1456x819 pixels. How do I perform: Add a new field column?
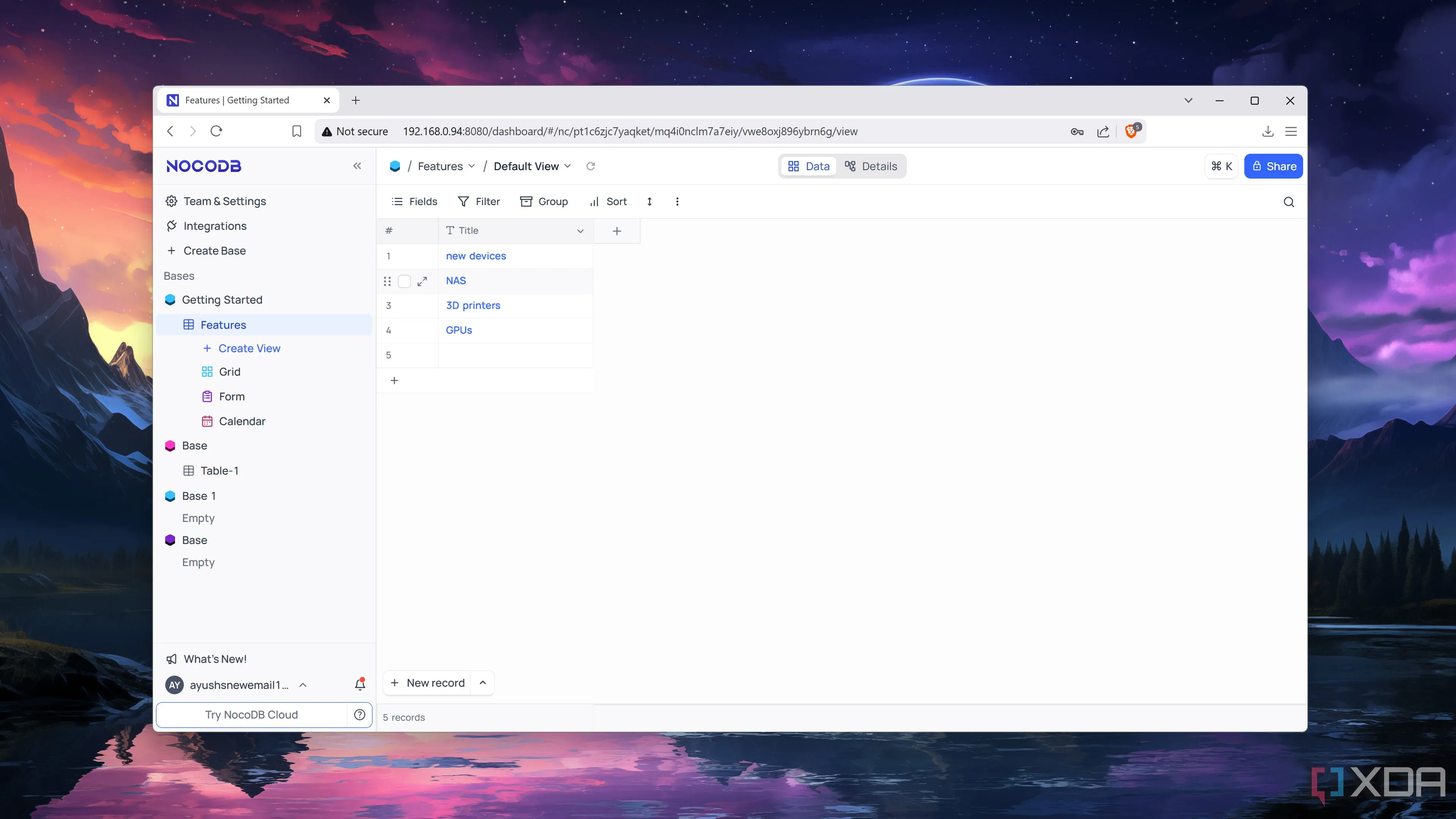pyautogui.click(x=617, y=231)
